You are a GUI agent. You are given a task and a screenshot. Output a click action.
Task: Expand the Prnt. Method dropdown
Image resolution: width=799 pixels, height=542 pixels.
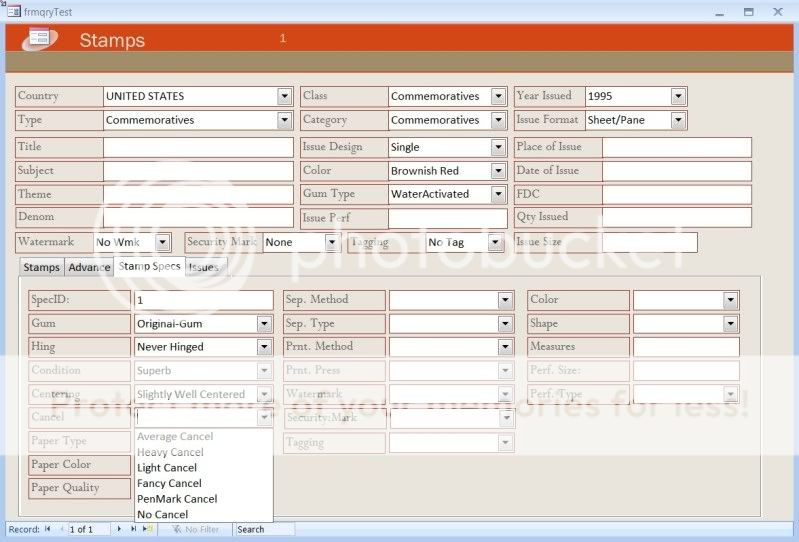pyautogui.click(x=505, y=347)
